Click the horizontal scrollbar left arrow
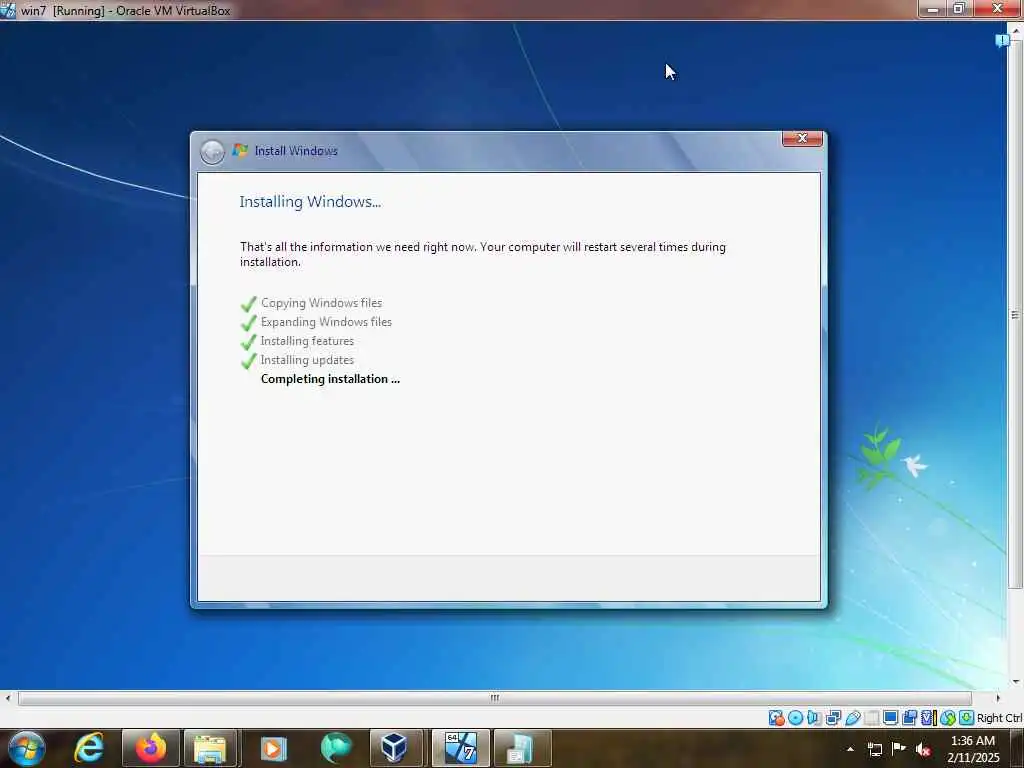 (x=7, y=698)
